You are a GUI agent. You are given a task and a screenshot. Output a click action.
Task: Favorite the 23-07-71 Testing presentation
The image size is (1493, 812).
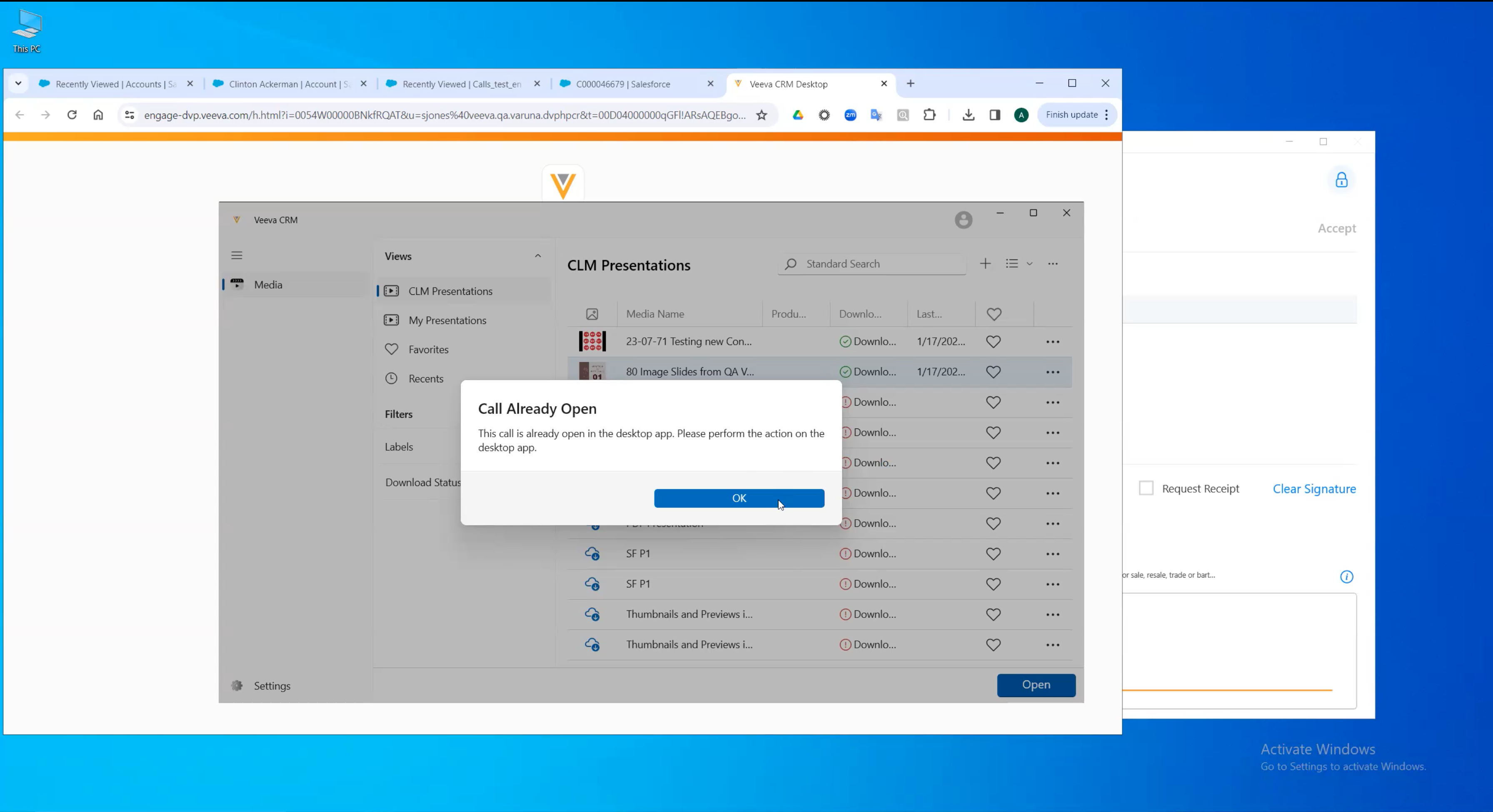993,342
